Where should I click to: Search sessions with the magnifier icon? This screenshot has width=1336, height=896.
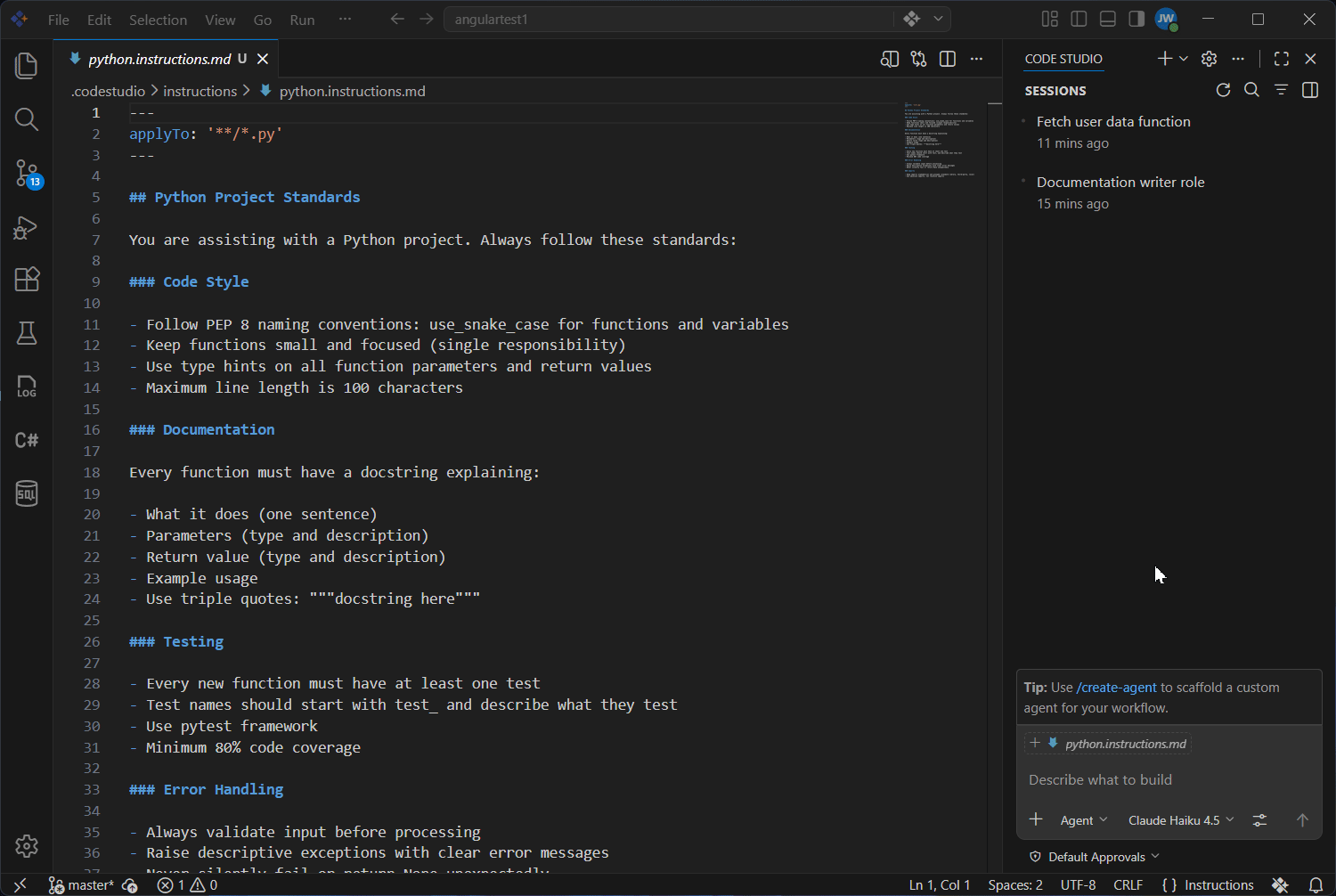[1251, 90]
